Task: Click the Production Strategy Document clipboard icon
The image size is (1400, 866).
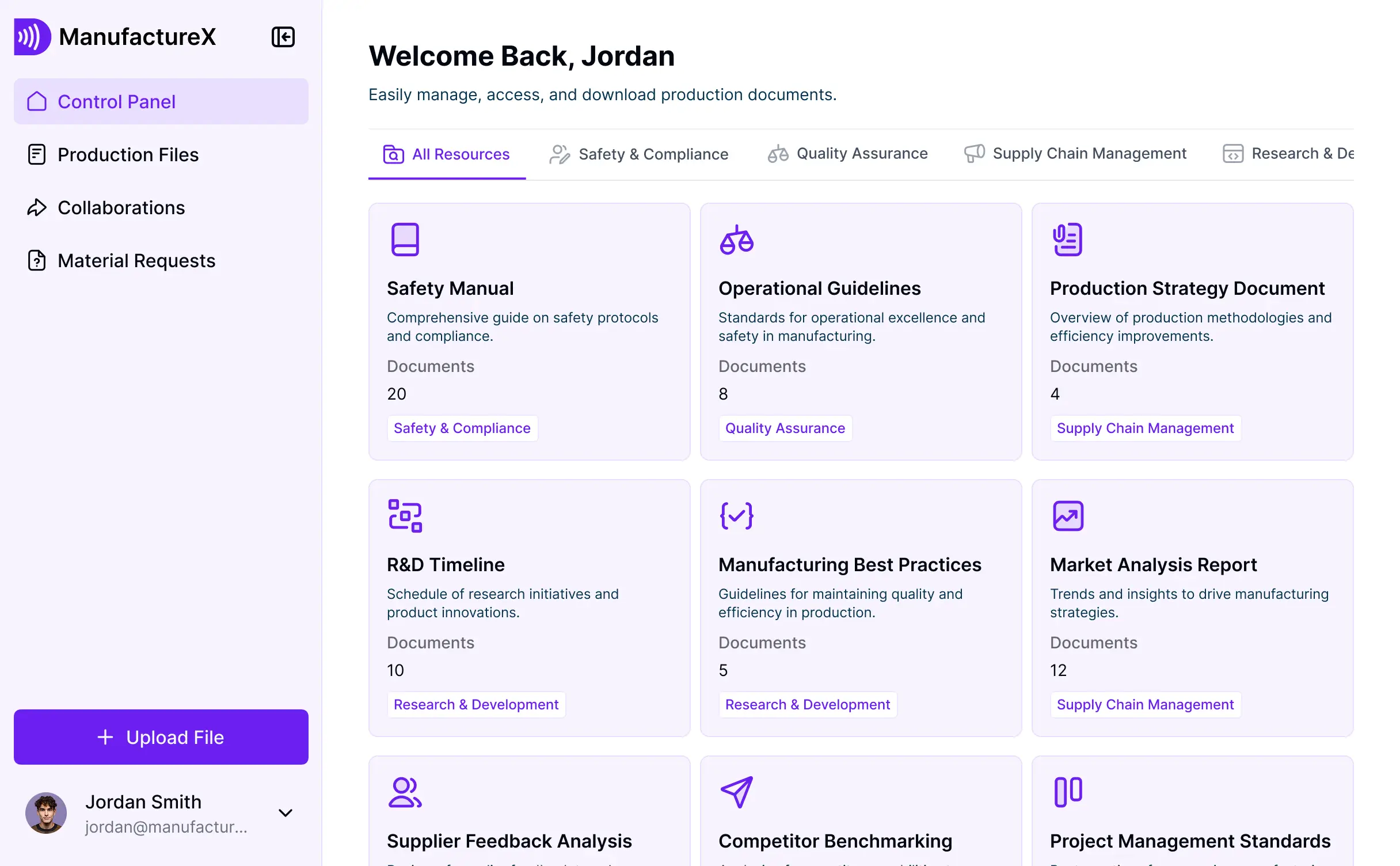Action: 1067,239
